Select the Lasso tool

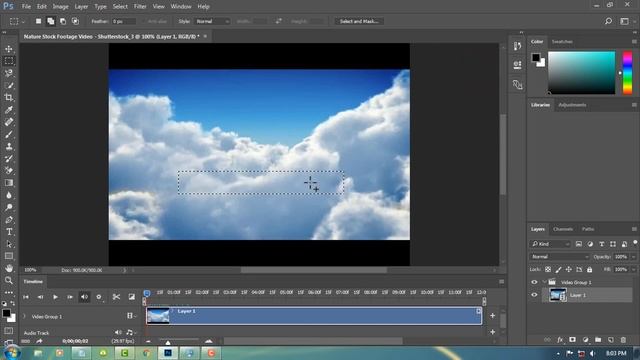(x=9, y=73)
